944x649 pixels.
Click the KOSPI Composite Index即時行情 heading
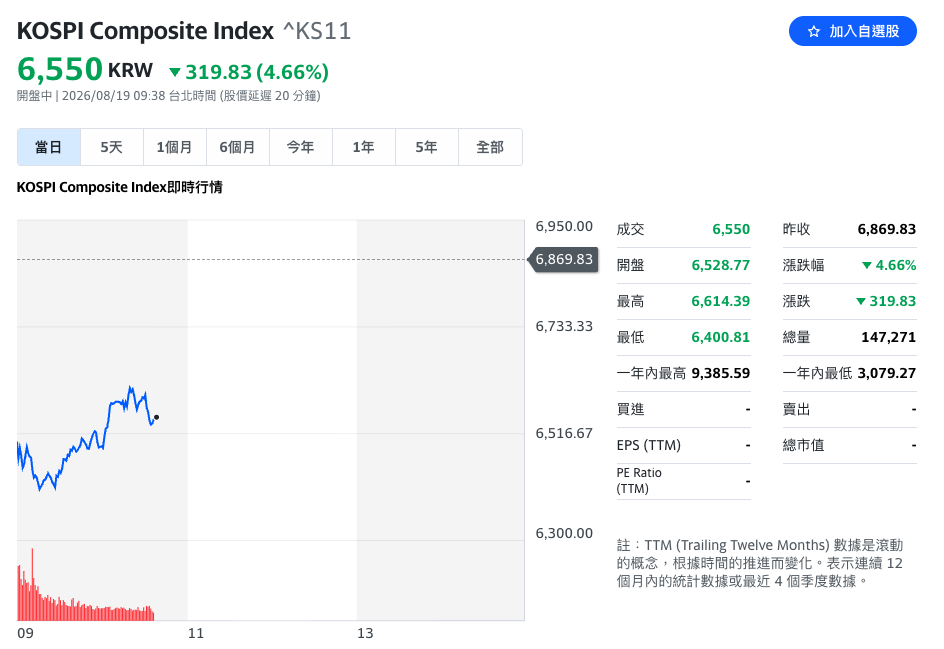[119, 187]
